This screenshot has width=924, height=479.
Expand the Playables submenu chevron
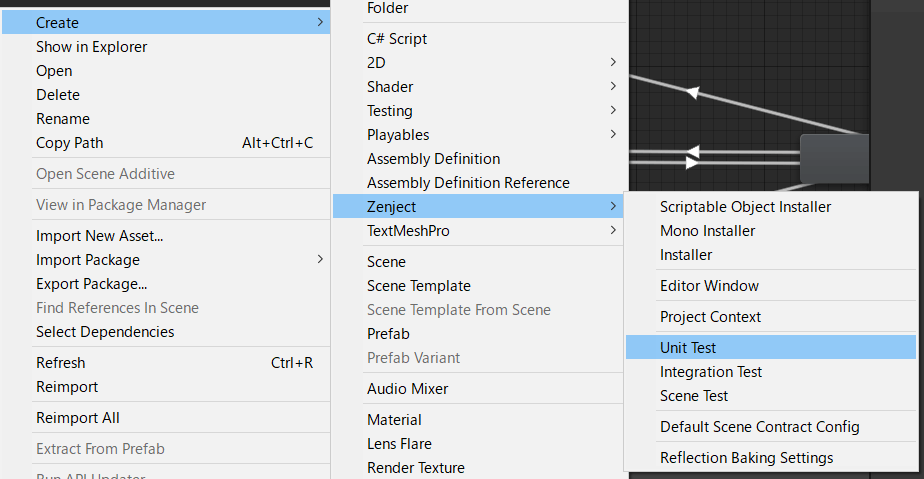(612, 135)
